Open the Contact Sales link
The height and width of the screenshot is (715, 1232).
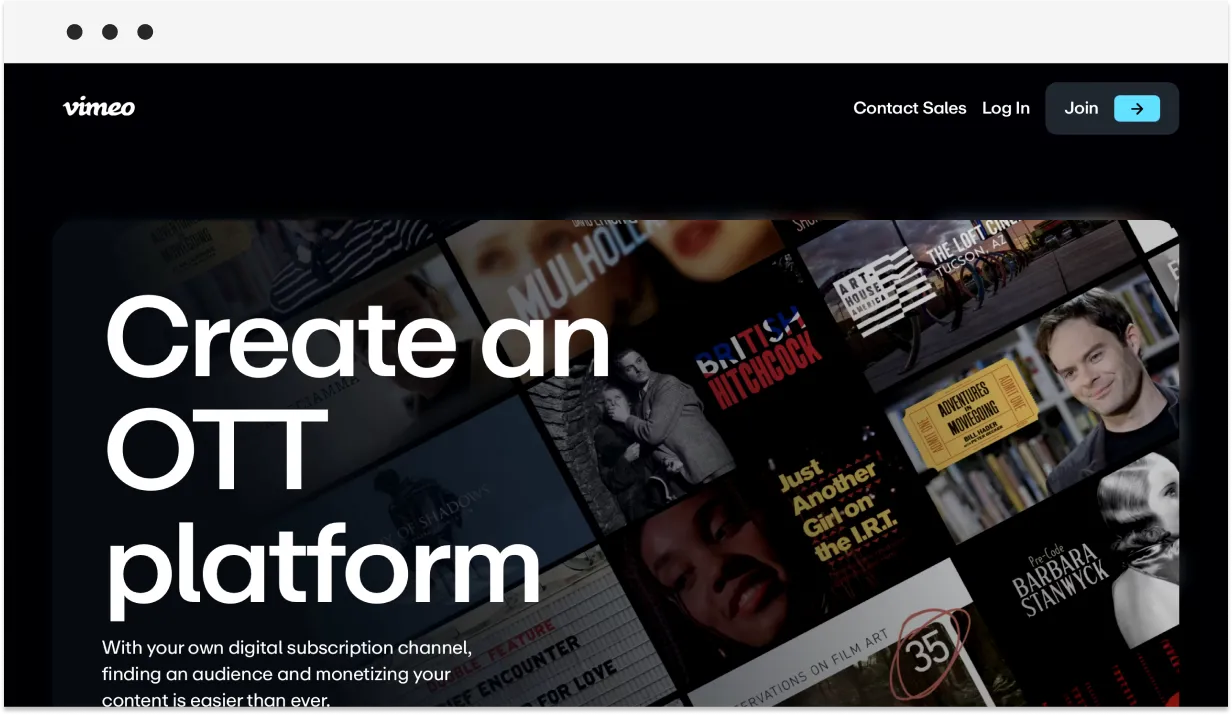point(909,108)
